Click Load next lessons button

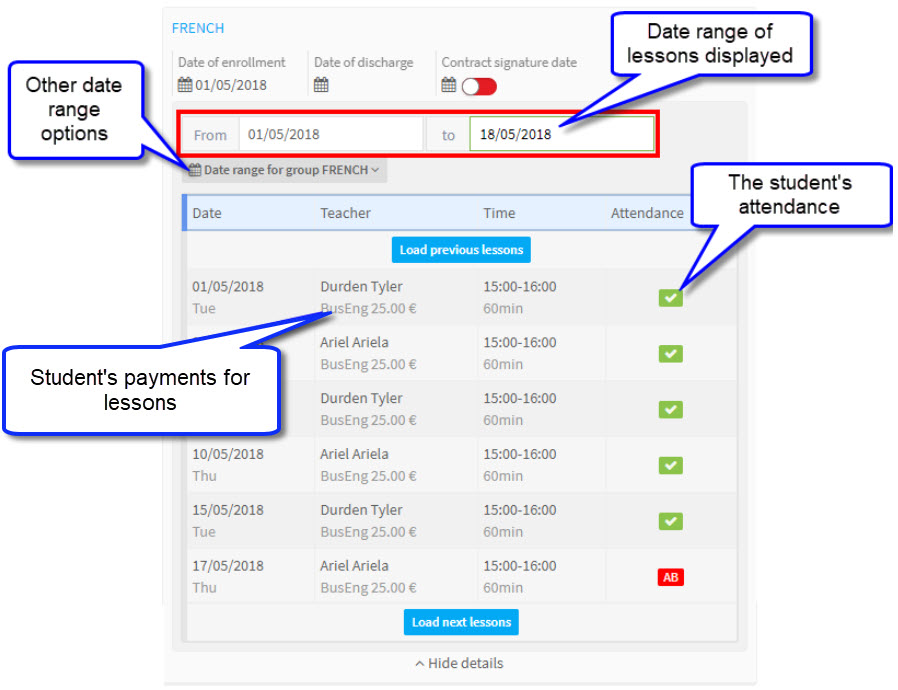(x=461, y=622)
